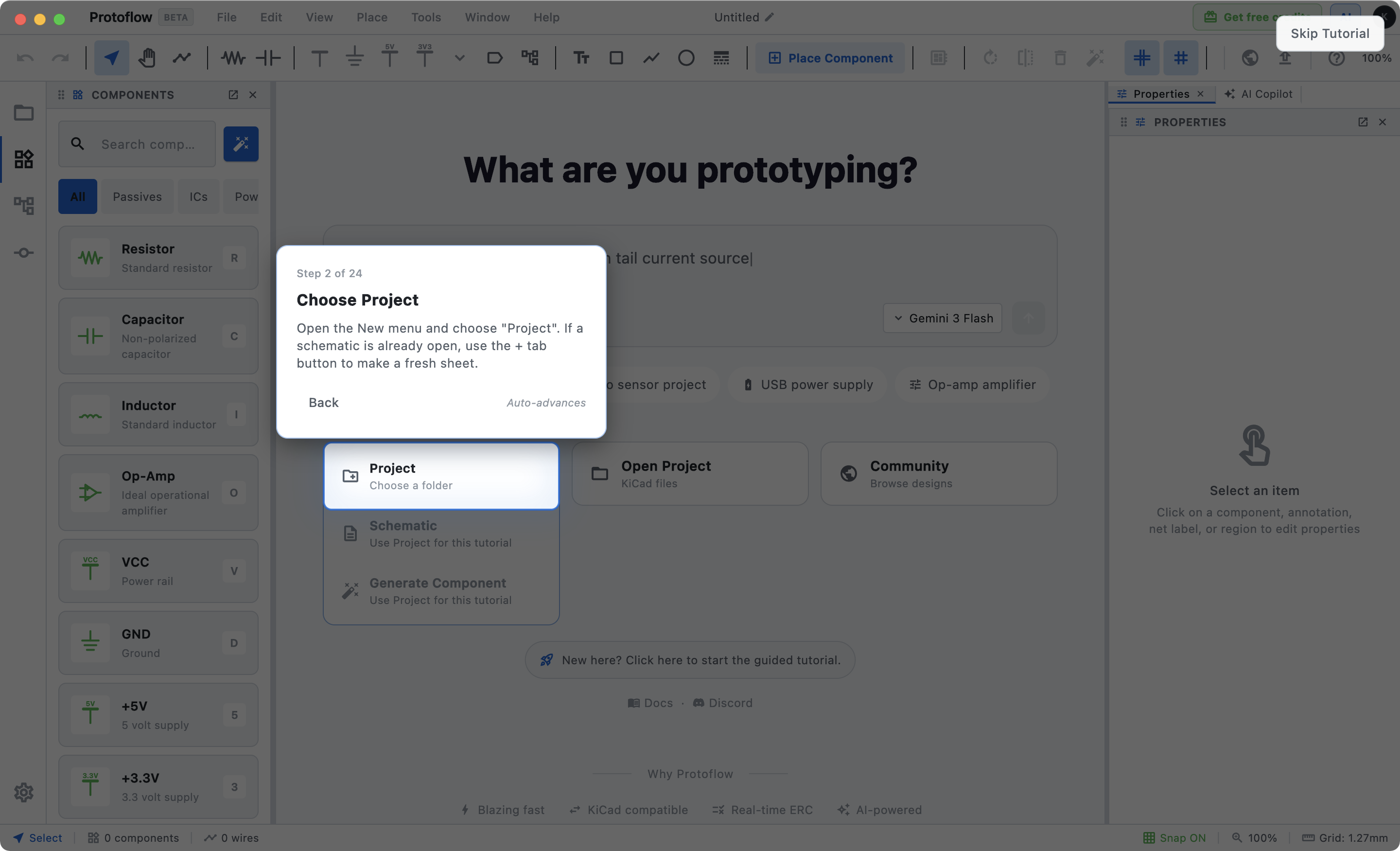The width and height of the screenshot is (1400, 851).
Task: Choose the ground symbol in toolbar
Action: 354,57
